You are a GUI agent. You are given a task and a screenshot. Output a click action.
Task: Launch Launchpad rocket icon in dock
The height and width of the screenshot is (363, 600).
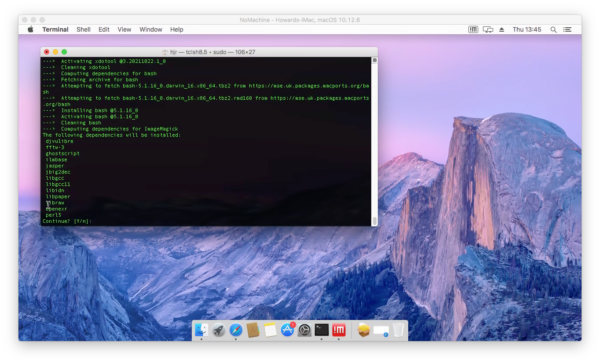tap(218, 330)
